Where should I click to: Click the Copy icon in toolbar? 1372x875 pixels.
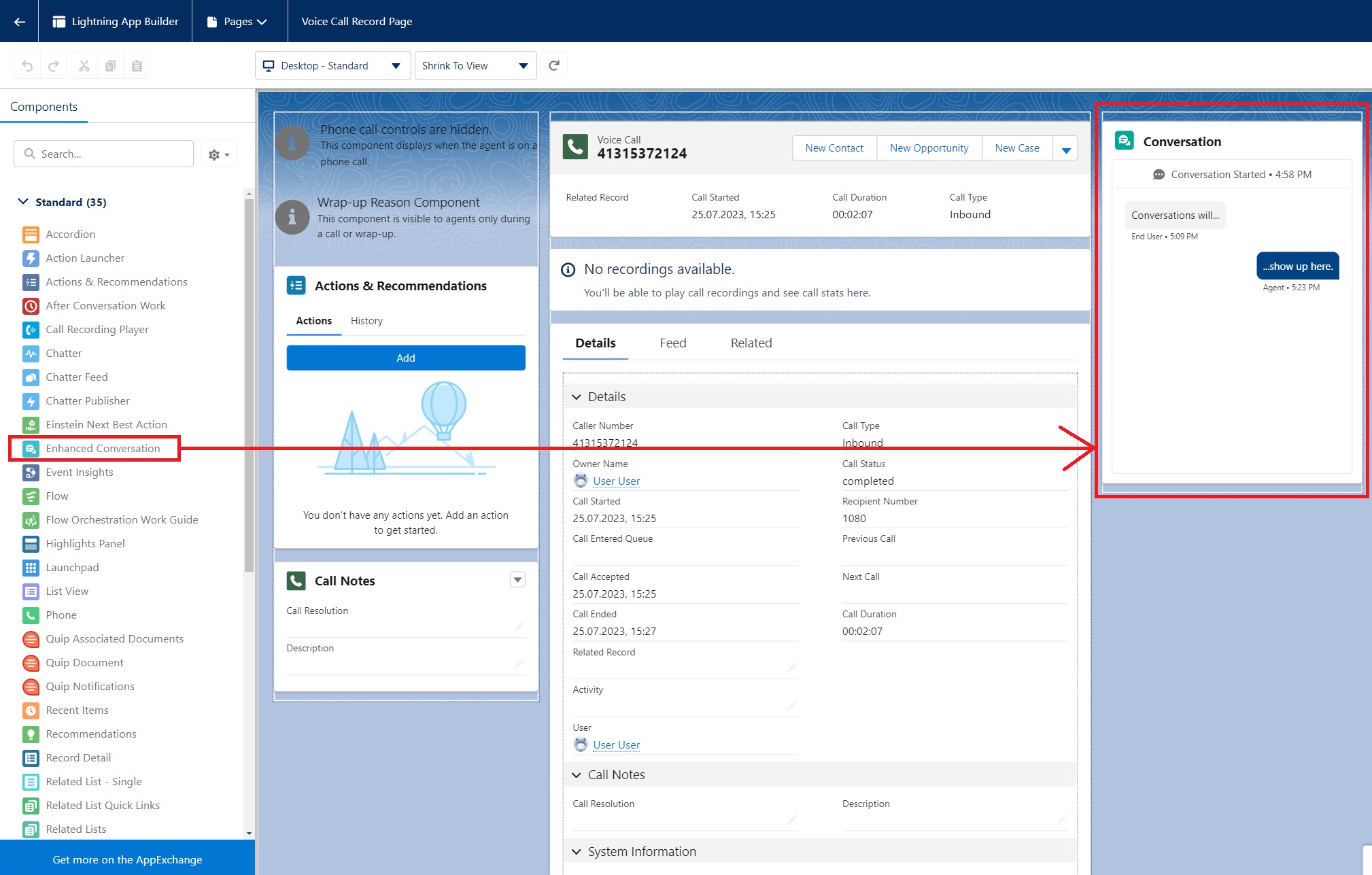click(x=110, y=66)
